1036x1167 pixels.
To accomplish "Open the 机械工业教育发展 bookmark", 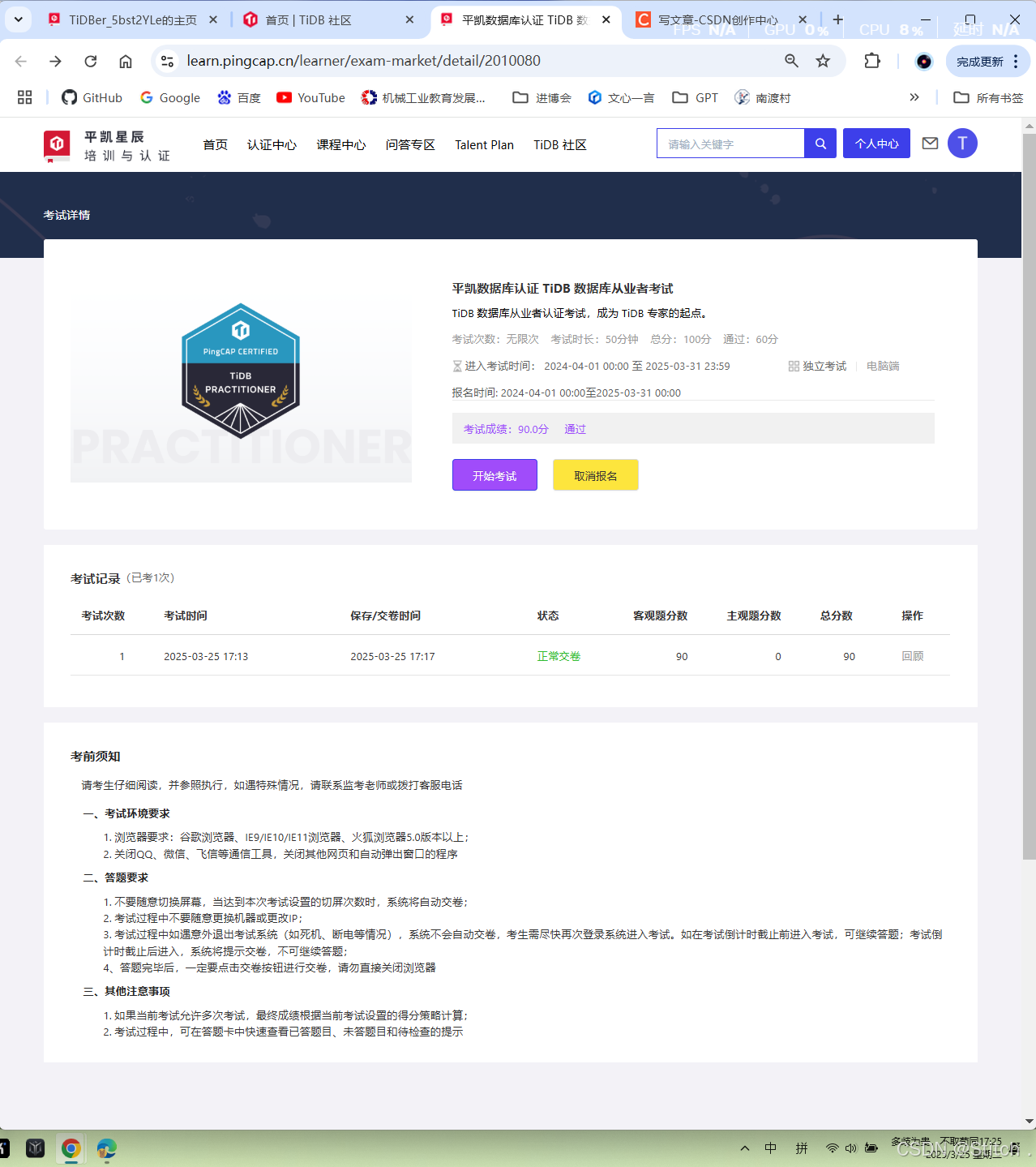I will [424, 97].
